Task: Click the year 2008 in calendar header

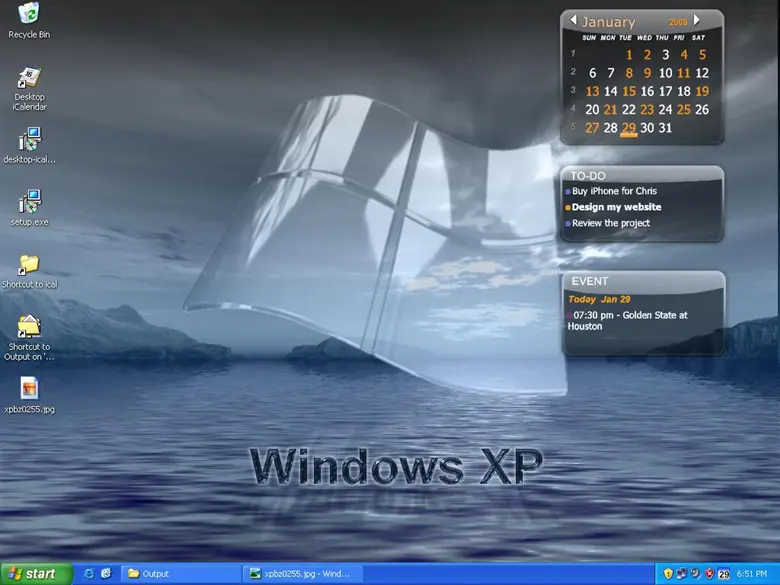Action: coord(679,21)
